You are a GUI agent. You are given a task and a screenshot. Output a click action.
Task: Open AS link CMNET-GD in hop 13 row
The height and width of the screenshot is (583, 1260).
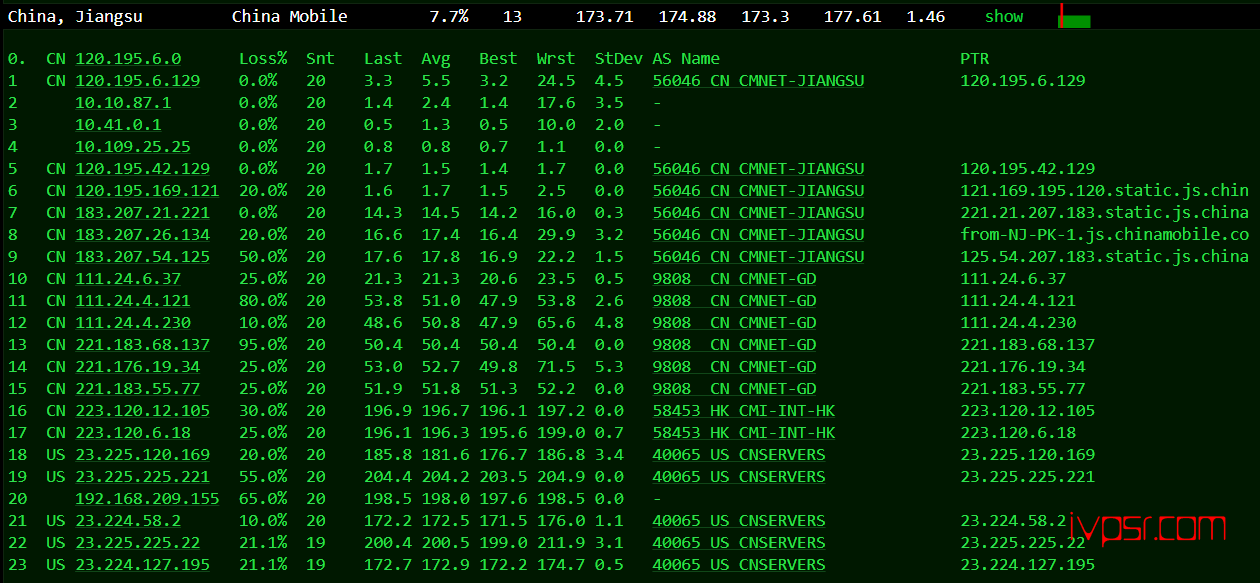[734, 345]
